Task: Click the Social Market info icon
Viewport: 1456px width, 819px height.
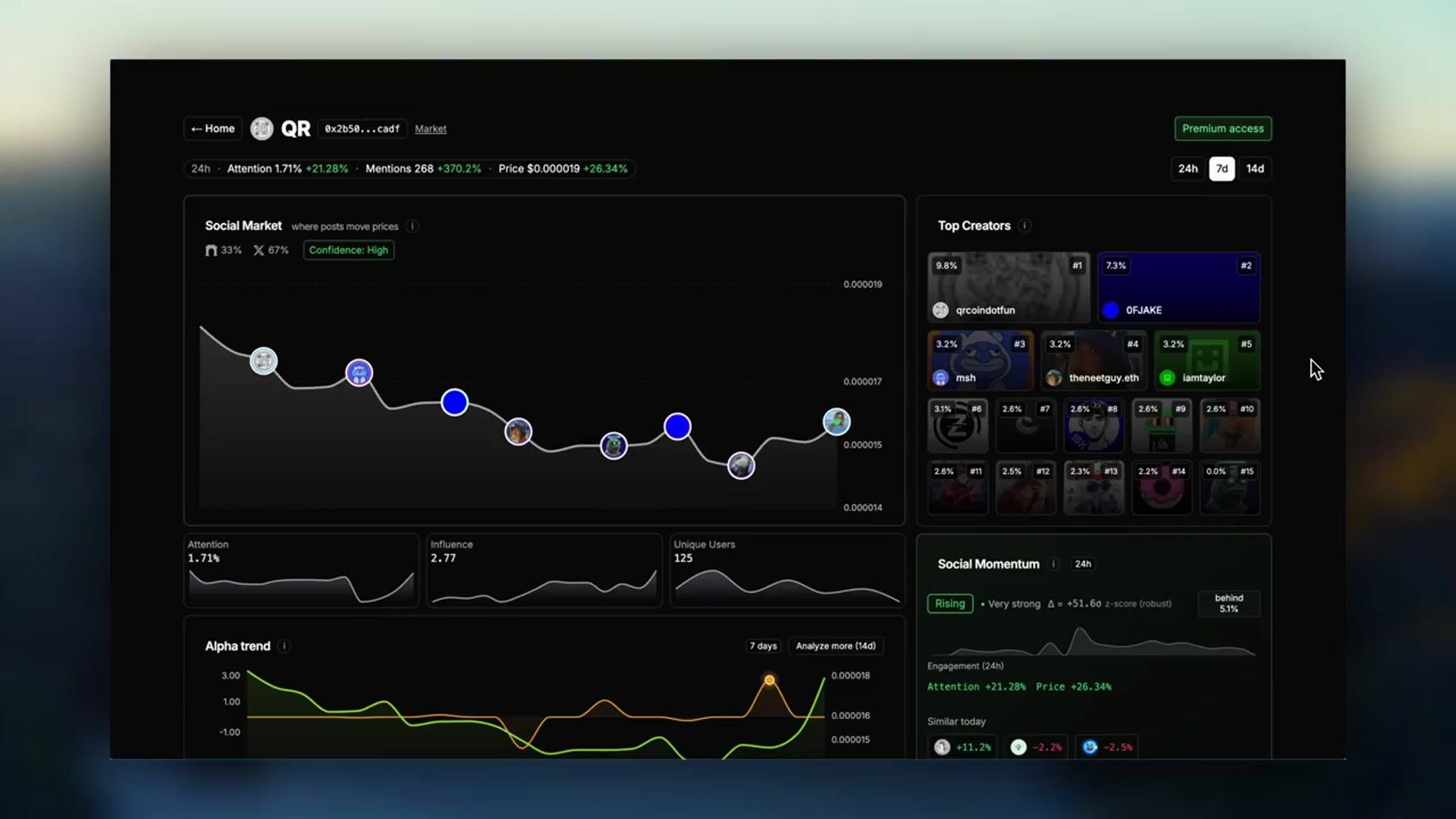Action: 413,226
